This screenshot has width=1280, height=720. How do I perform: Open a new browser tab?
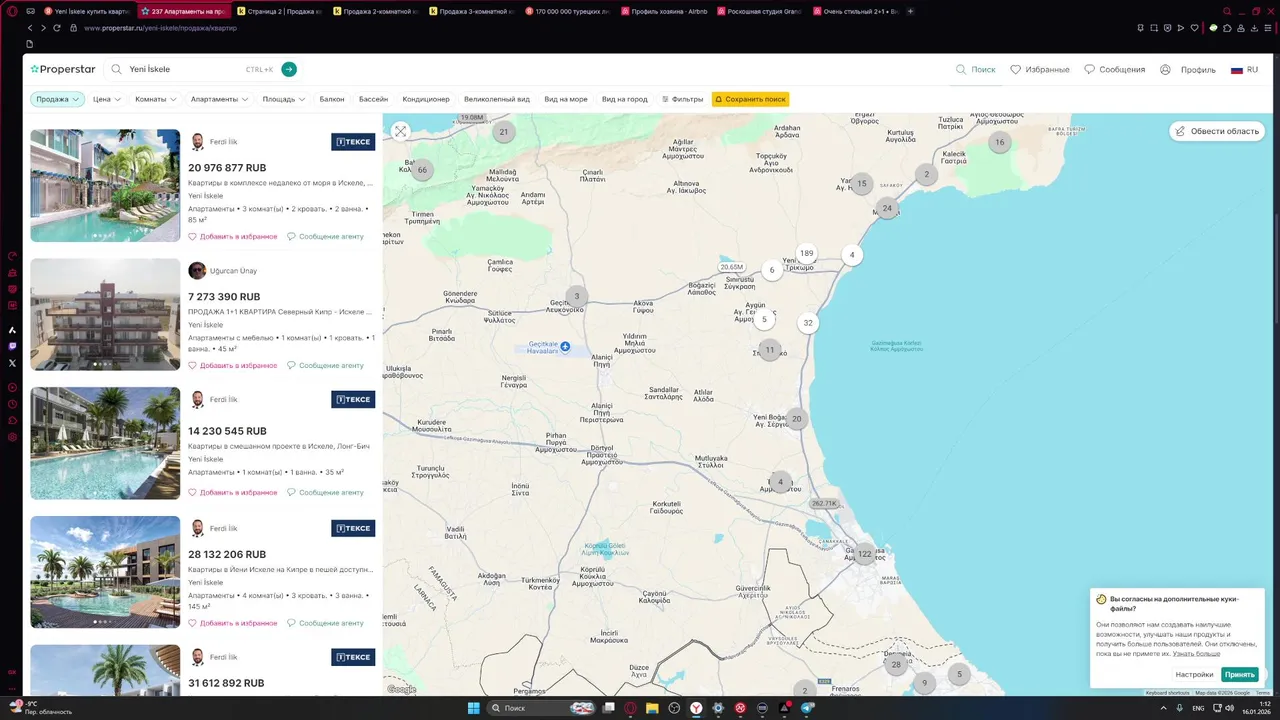pos(910,11)
